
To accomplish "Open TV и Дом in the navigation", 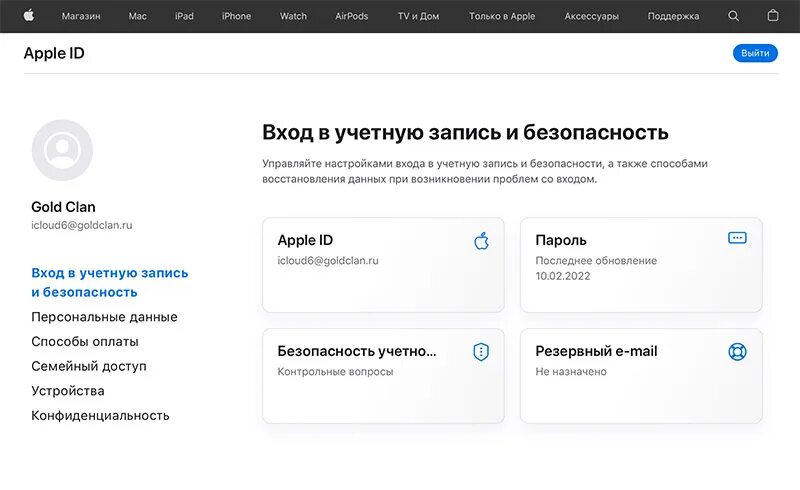I will point(418,16).
